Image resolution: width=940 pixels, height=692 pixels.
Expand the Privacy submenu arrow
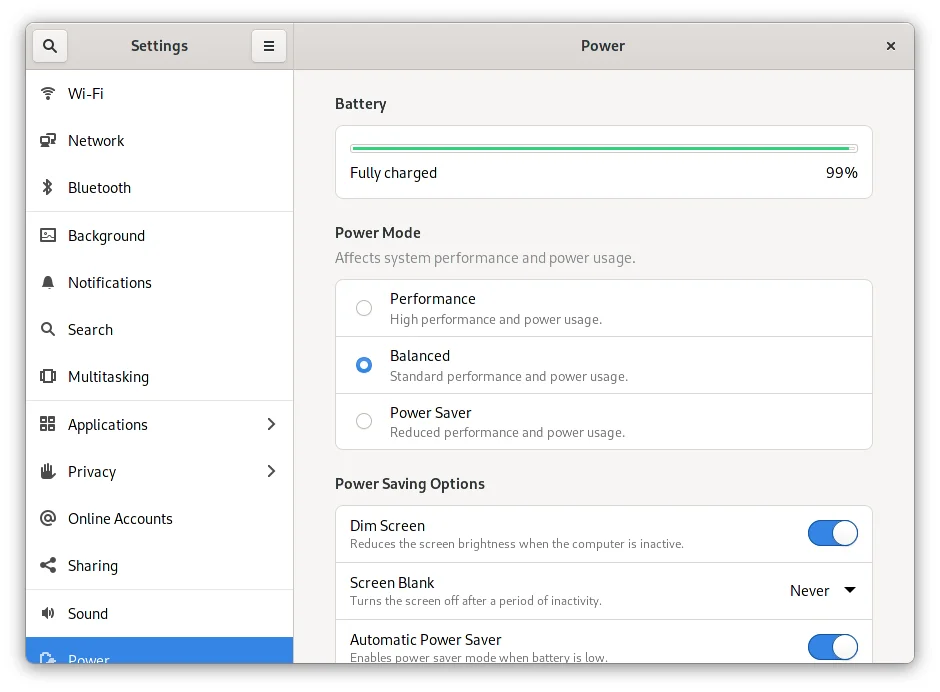[x=271, y=471]
